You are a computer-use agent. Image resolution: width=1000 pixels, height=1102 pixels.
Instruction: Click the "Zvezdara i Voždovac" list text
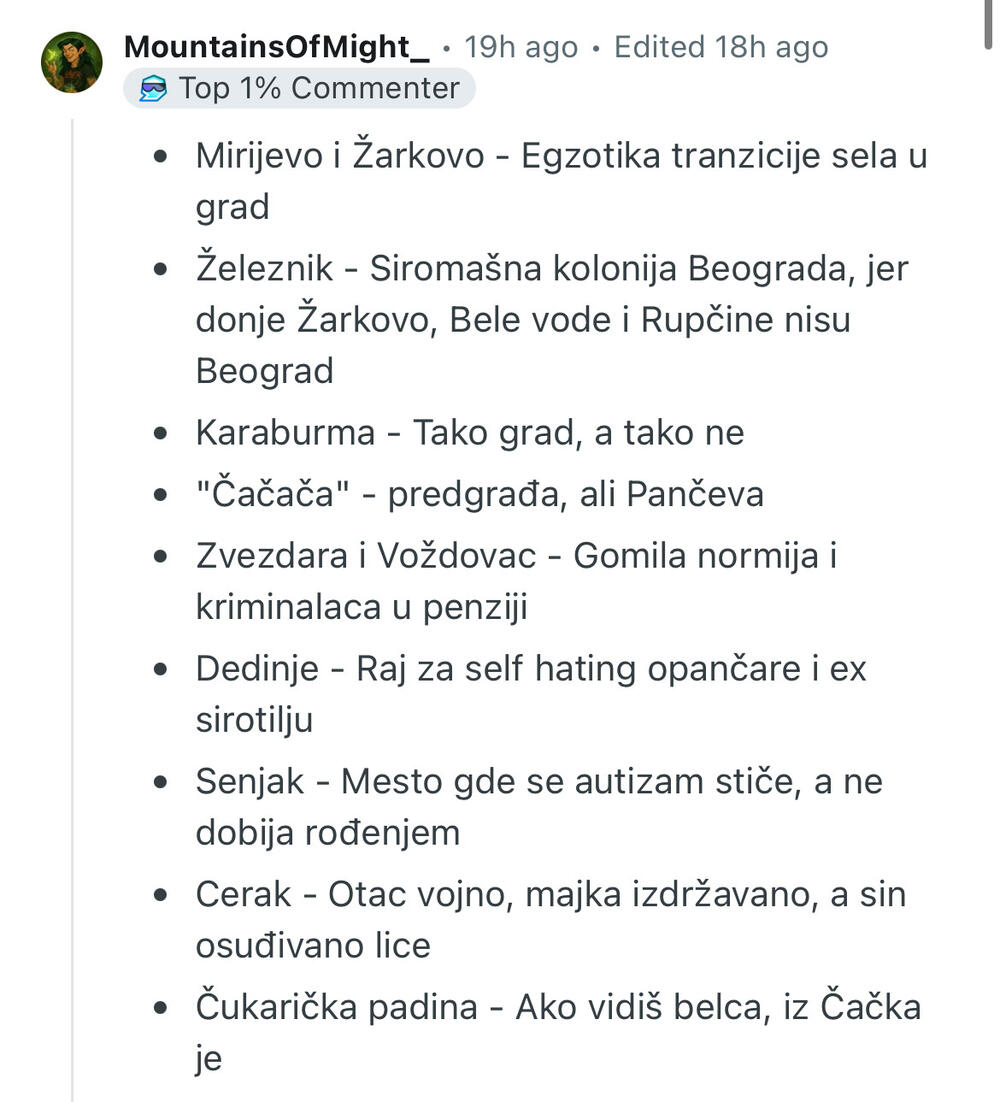click(366, 556)
